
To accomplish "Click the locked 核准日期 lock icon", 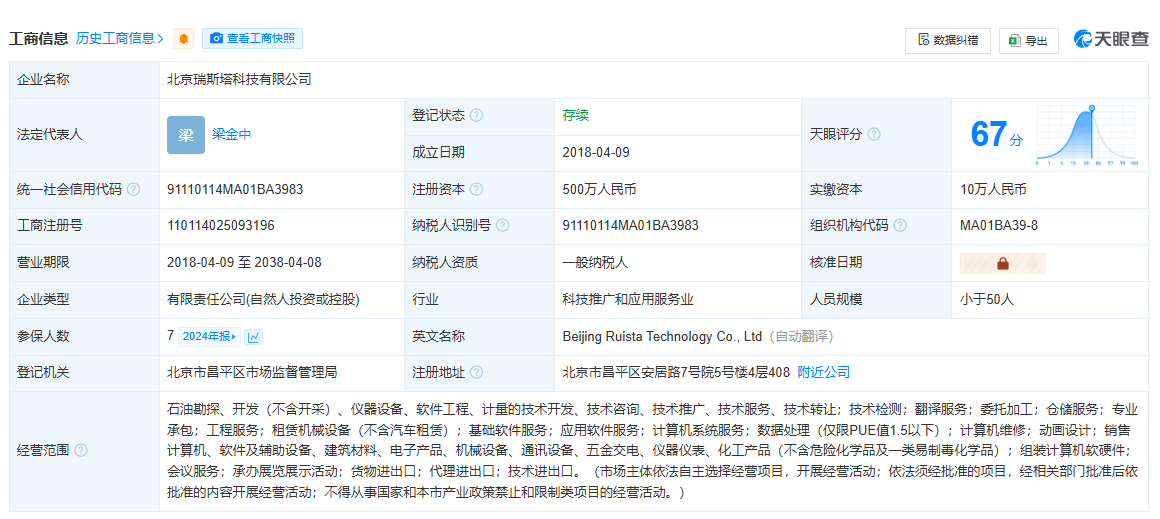I will [x=1003, y=263].
